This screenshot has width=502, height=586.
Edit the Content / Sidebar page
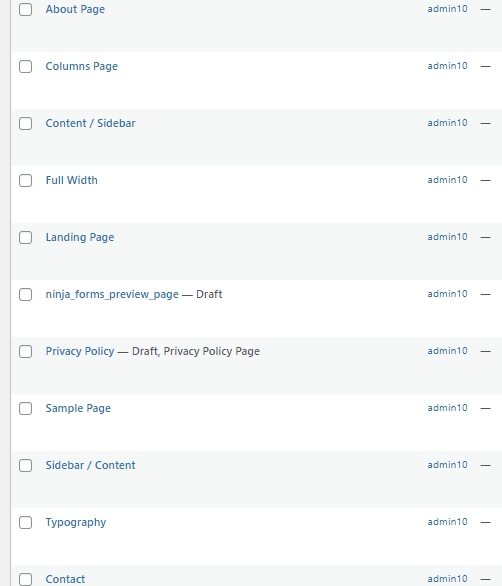pos(90,123)
